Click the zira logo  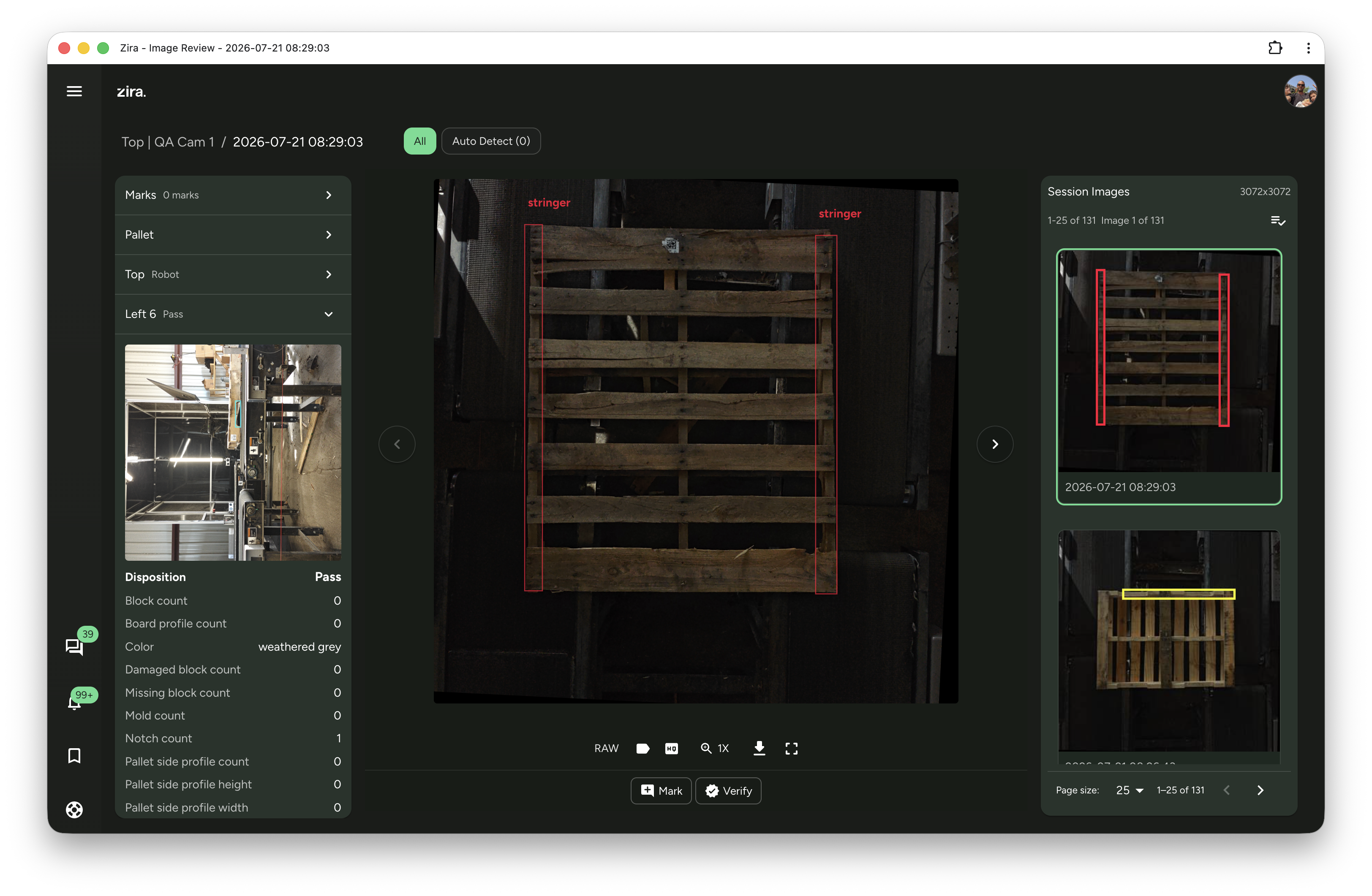point(131,92)
